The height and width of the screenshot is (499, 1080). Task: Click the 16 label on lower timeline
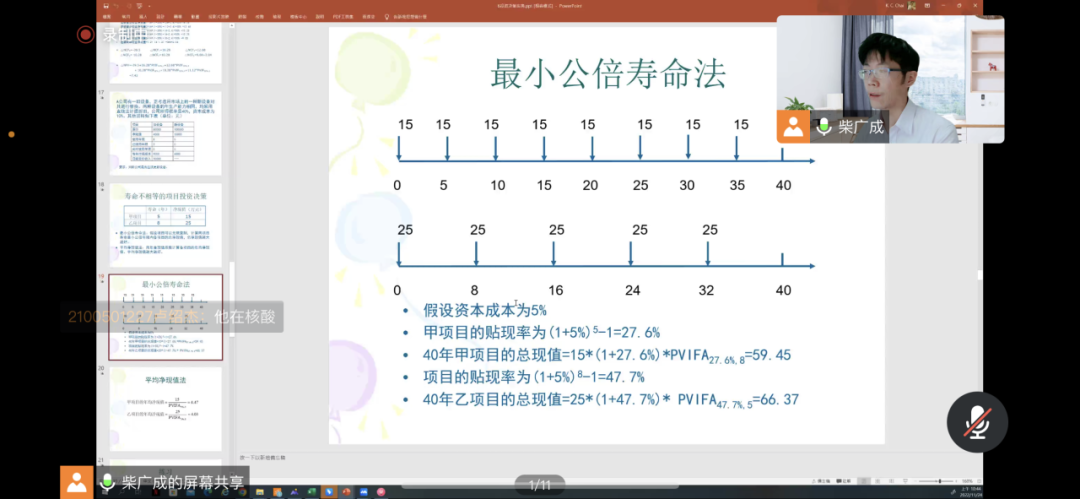(x=556, y=290)
